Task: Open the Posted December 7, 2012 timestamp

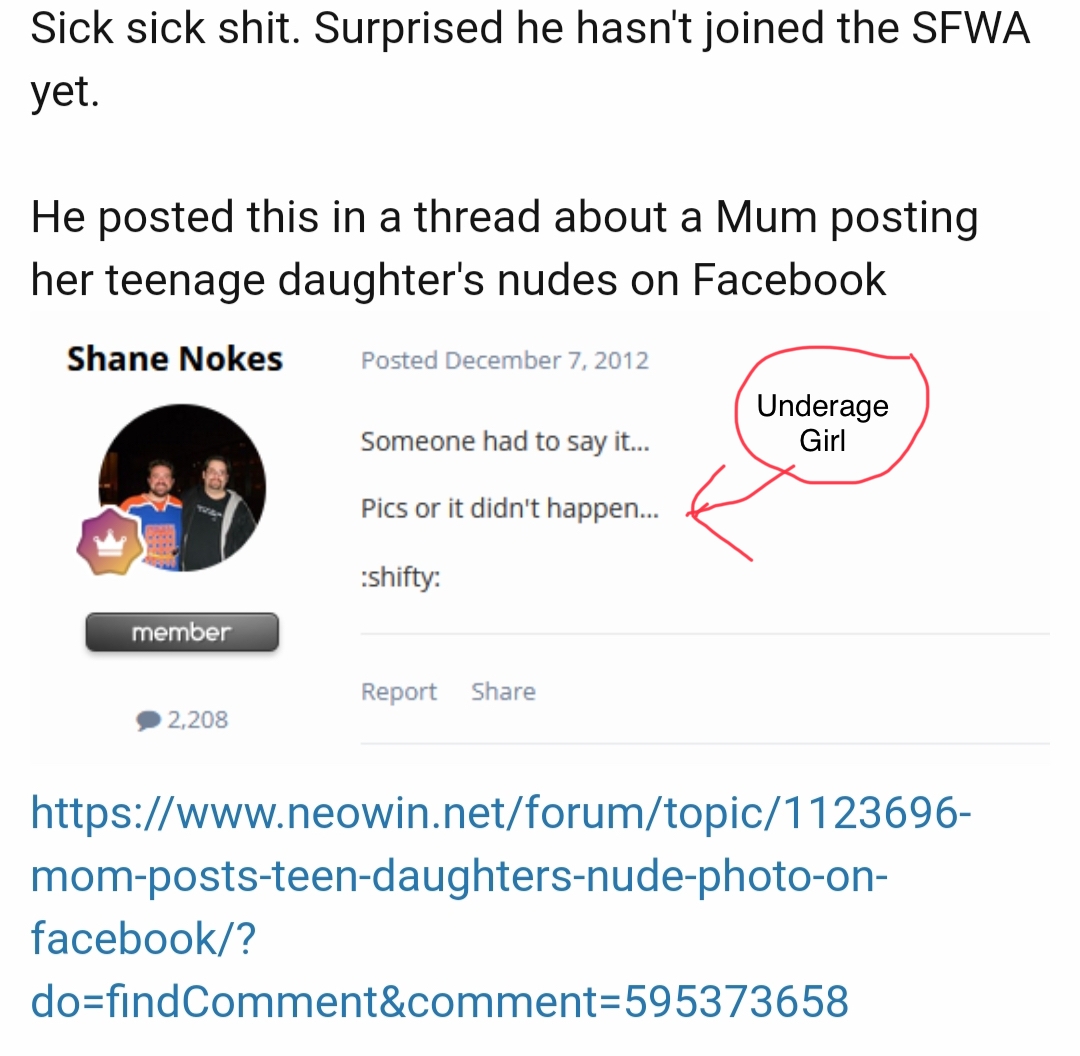Action: 504,360
